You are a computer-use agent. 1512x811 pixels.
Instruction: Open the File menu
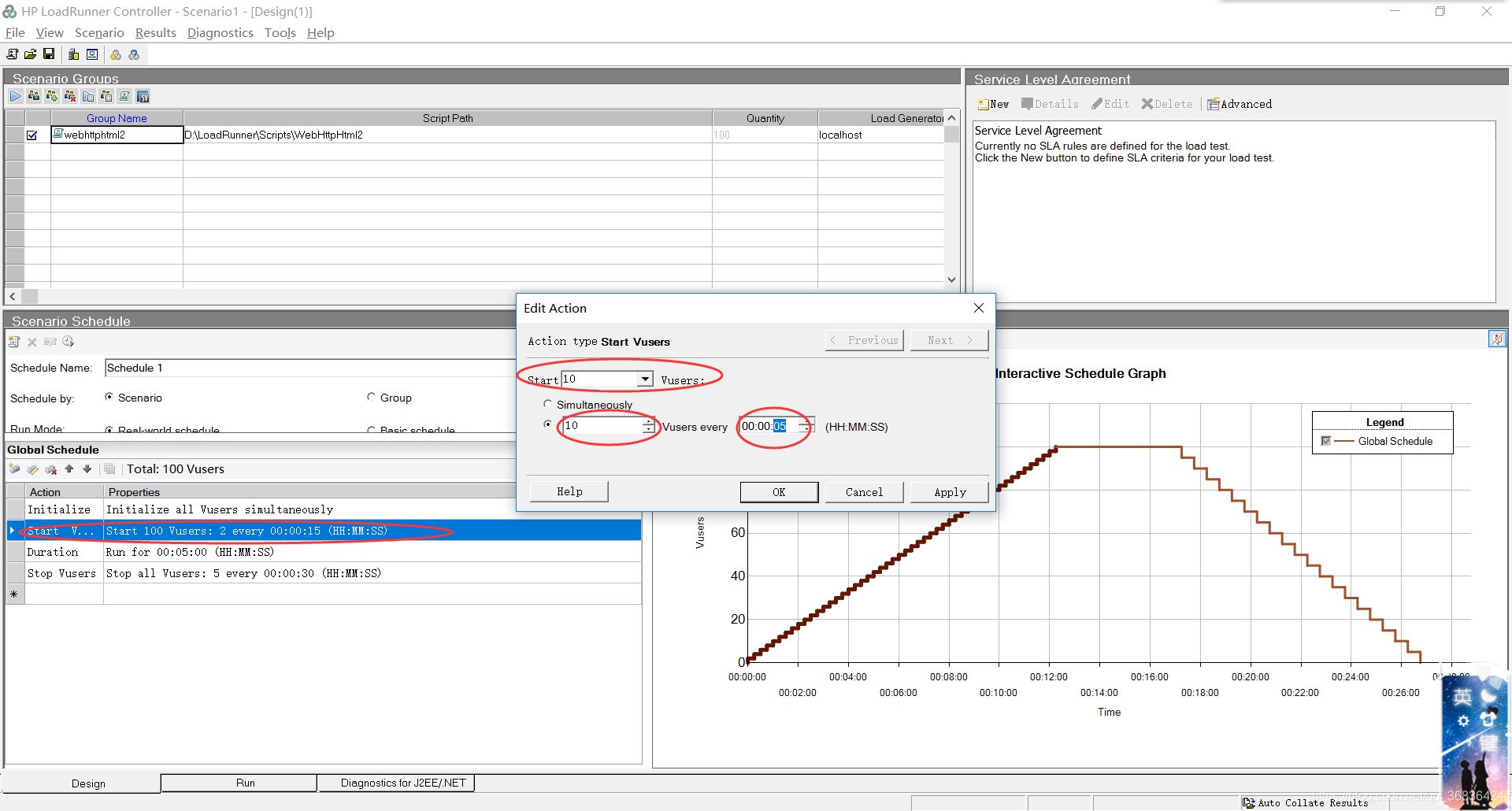click(15, 33)
